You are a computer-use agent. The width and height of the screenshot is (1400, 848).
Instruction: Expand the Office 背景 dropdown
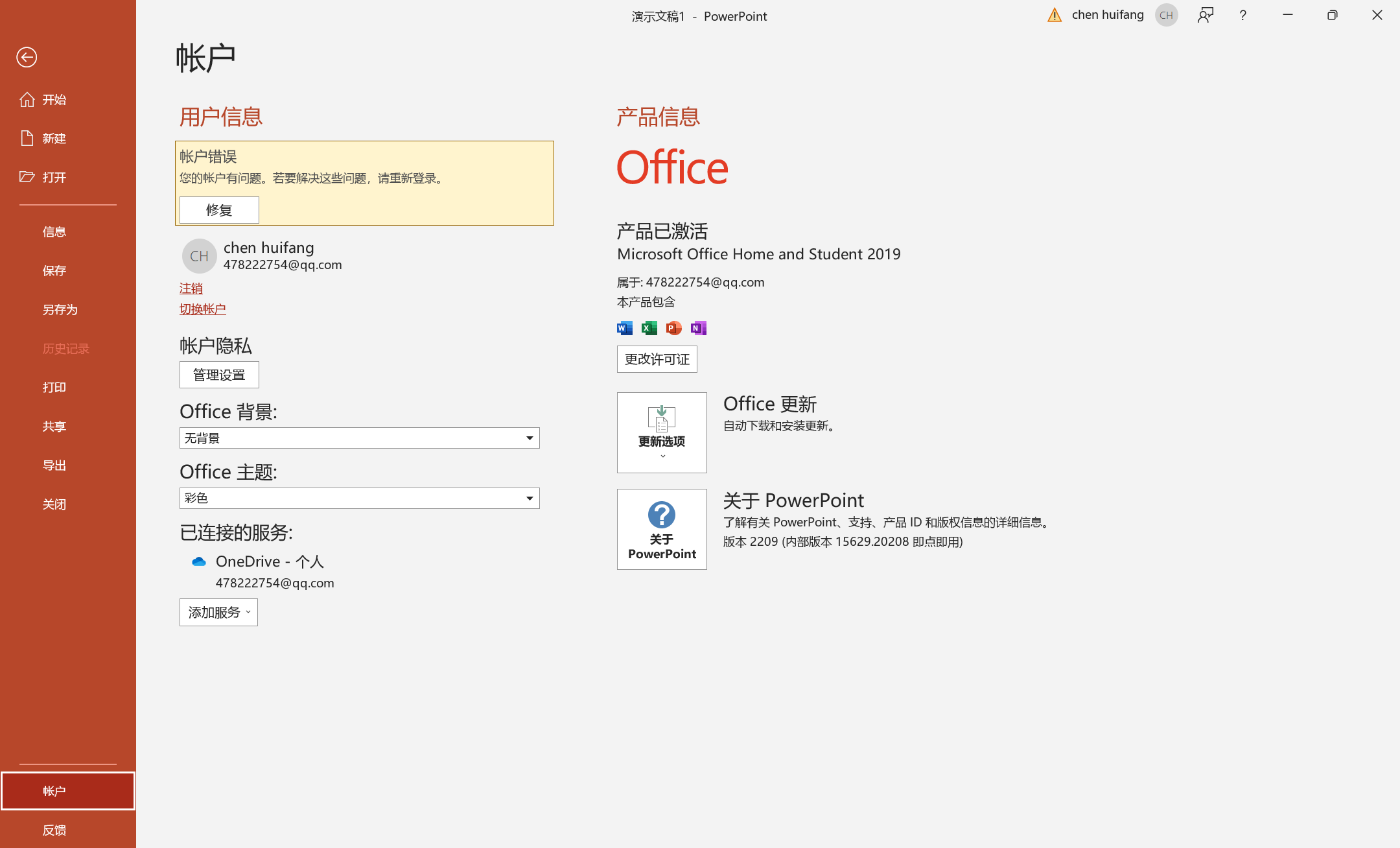tap(529, 438)
